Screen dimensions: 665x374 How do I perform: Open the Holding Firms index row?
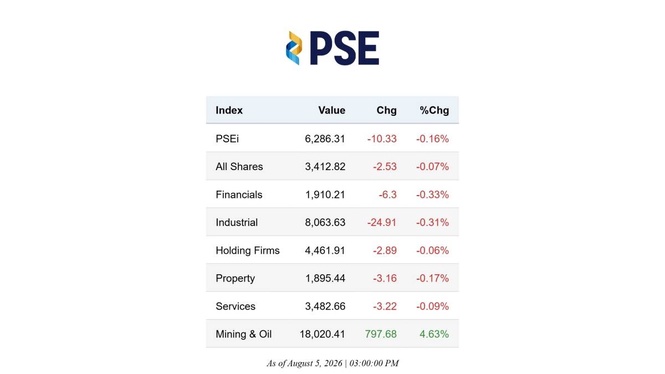(332, 250)
